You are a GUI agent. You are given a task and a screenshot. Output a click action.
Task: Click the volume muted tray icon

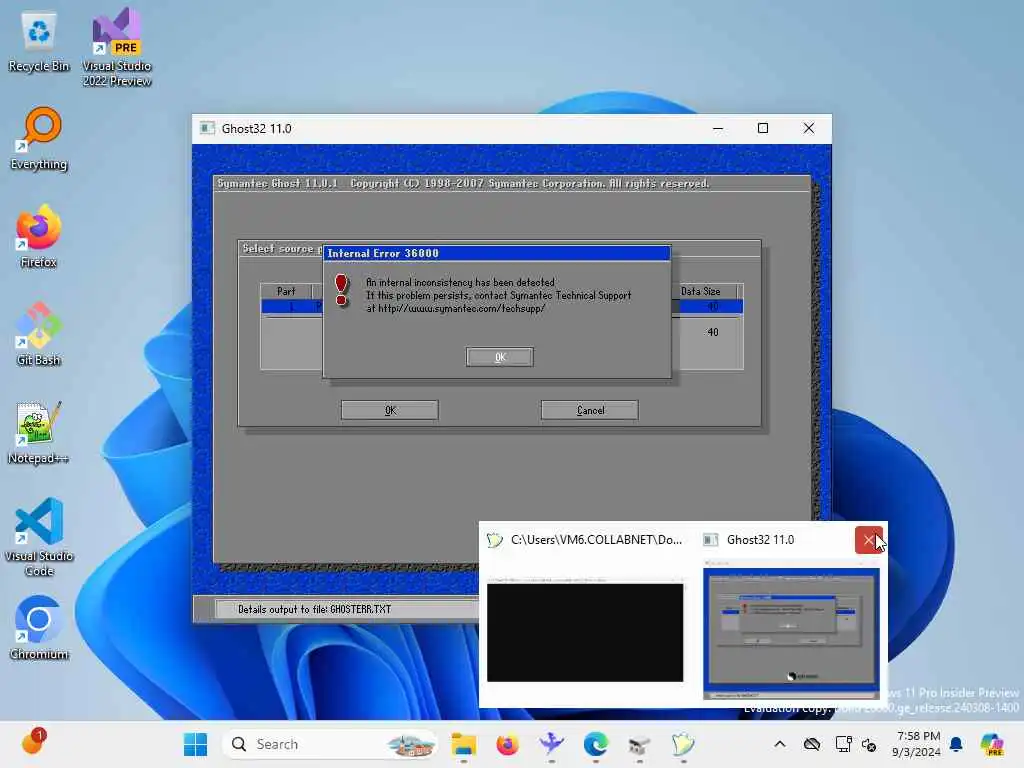click(x=869, y=744)
